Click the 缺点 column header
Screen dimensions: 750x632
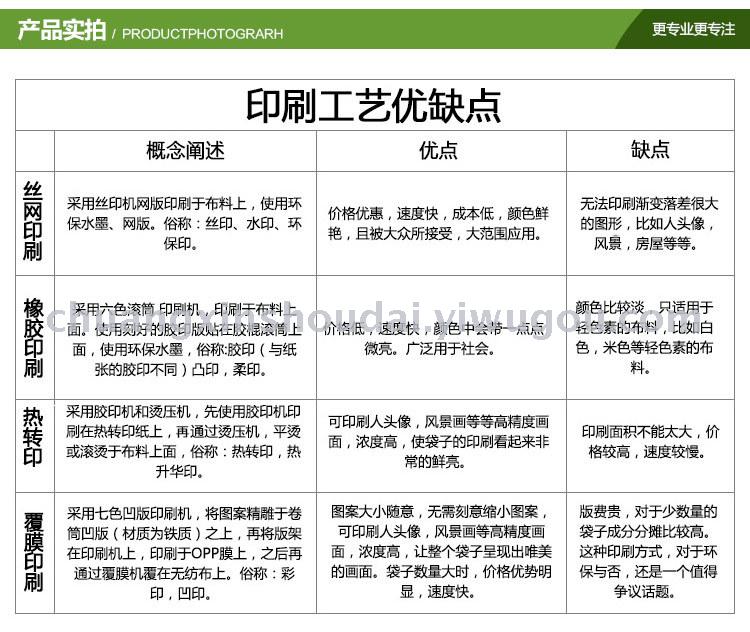coord(650,150)
